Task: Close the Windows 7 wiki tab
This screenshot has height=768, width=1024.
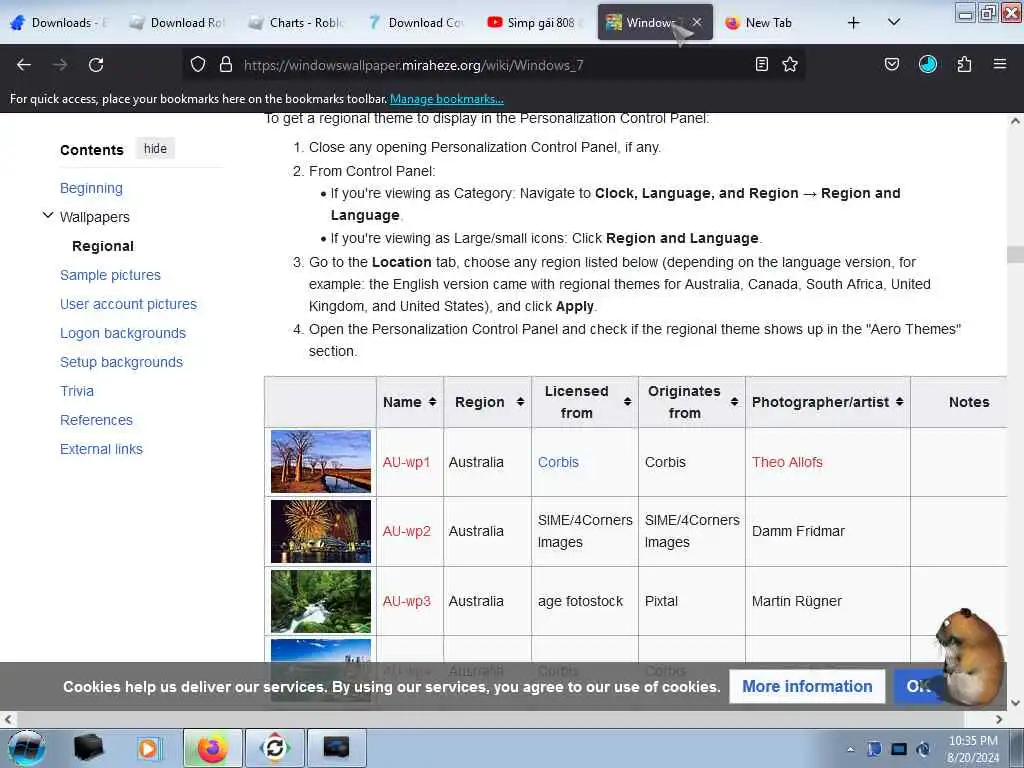Action: click(697, 22)
